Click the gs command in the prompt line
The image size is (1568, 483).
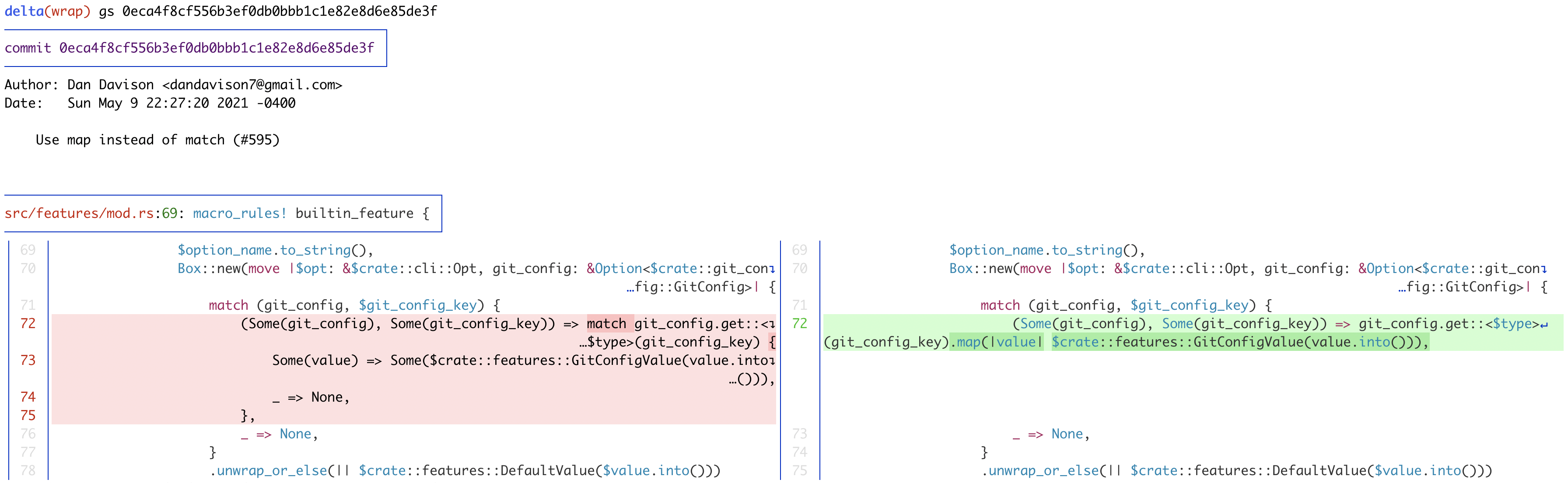tap(107, 10)
